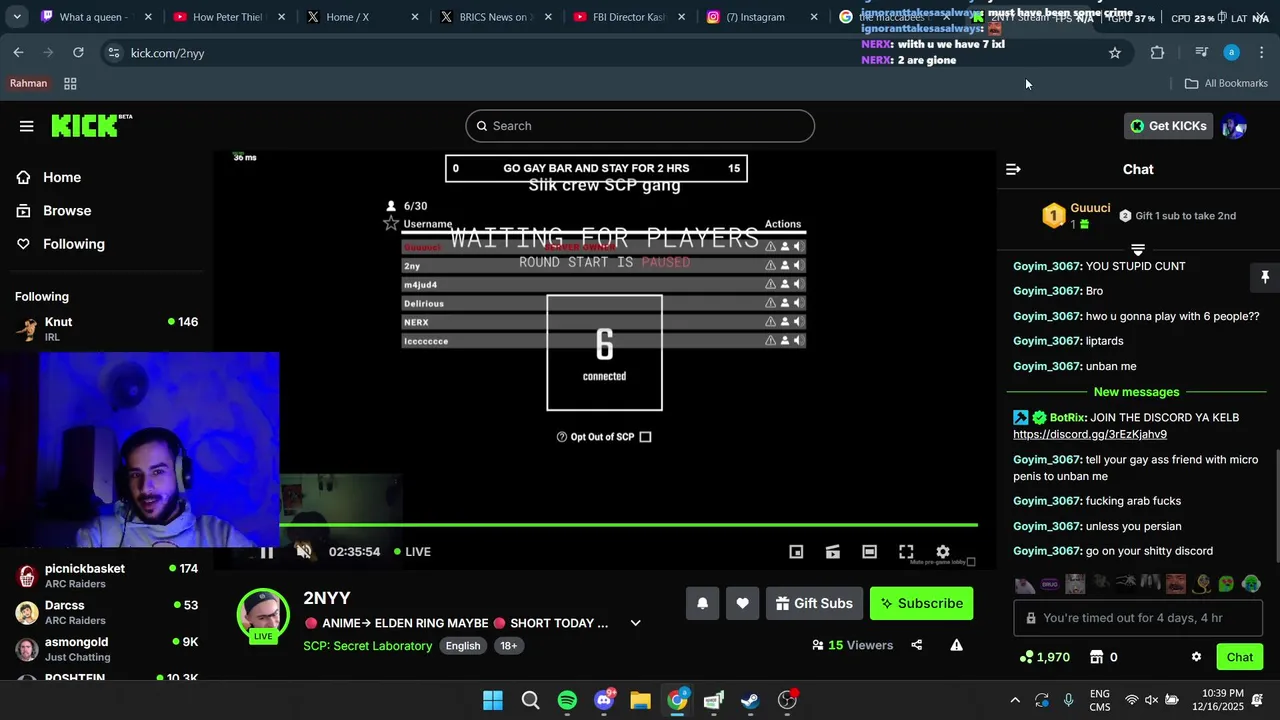
Task: Enable mini player mode icon
Action: pyautogui.click(x=796, y=552)
